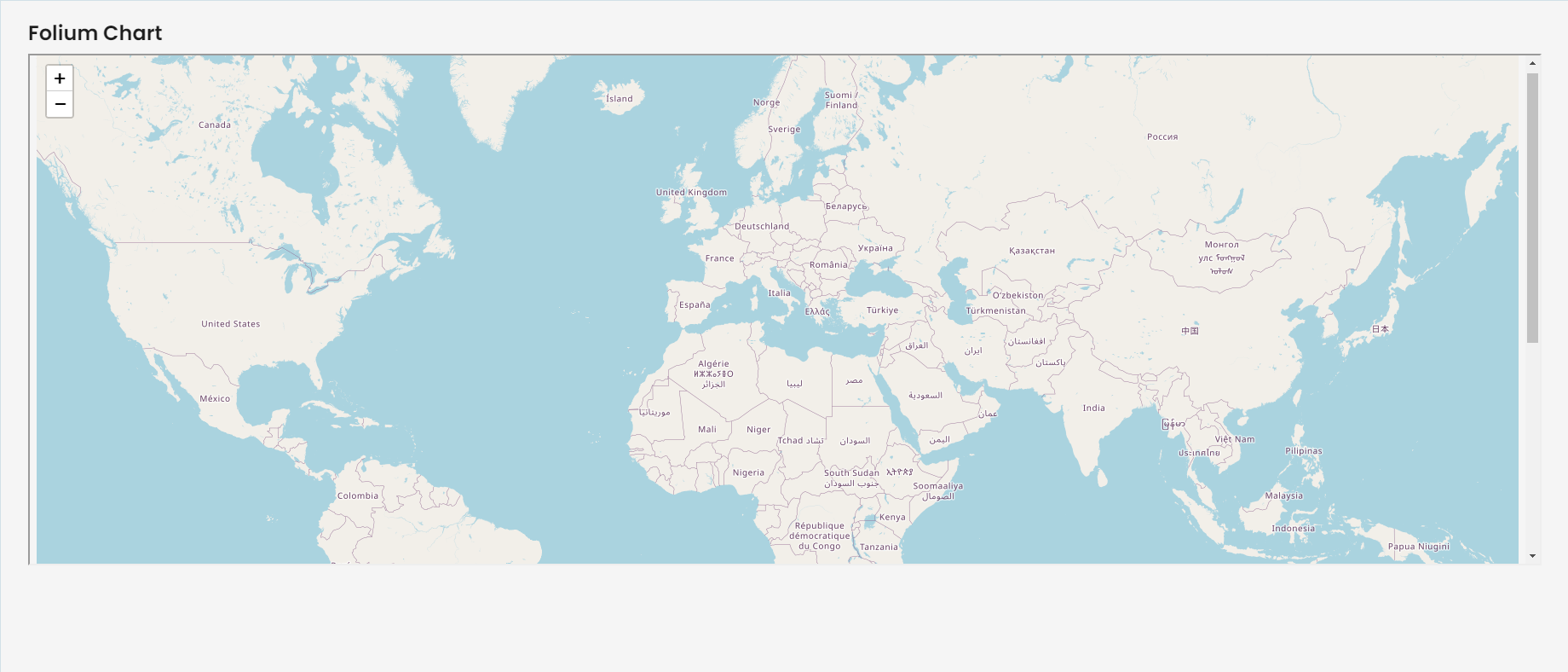Click the Беларусь label
This screenshot has width=1568, height=672.
click(x=846, y=206)
